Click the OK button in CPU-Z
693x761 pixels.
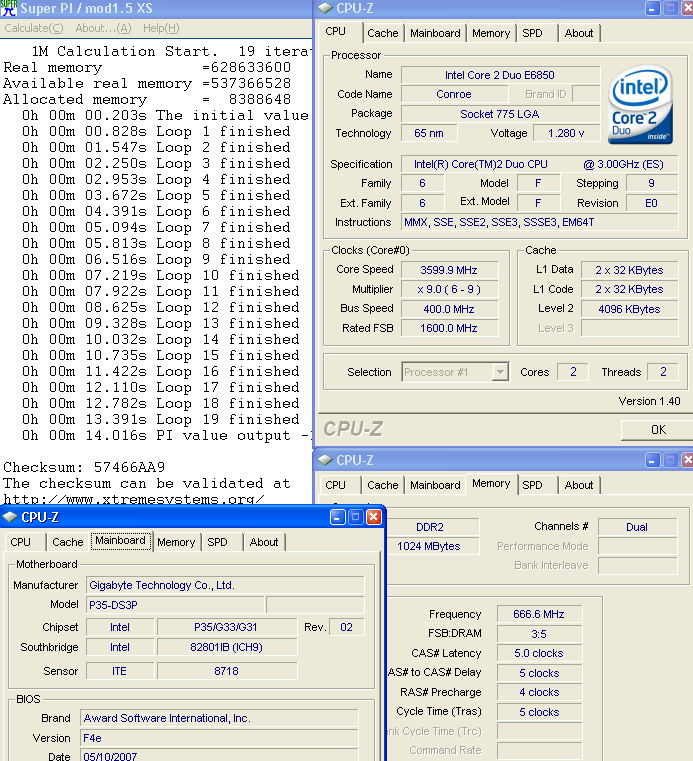click(658, 430)
